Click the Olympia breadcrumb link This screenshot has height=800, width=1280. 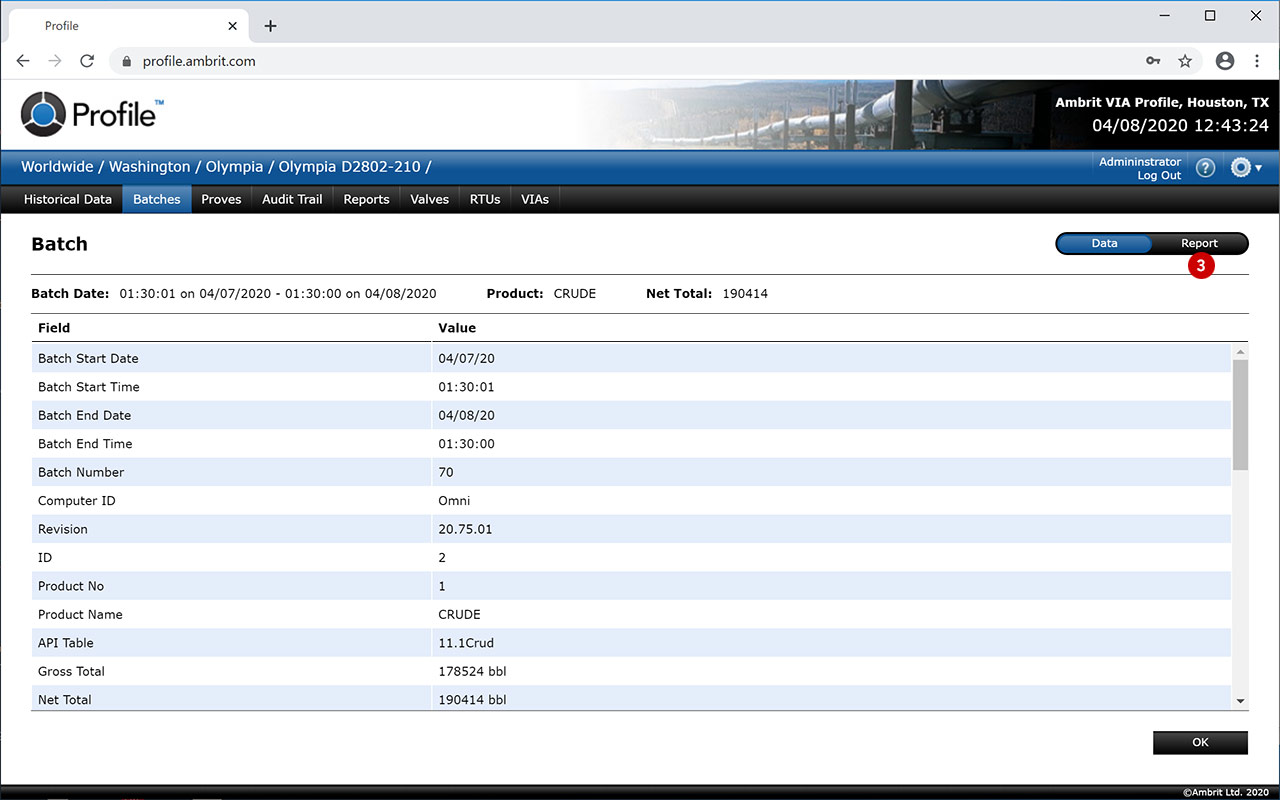(x=234, y=167)
